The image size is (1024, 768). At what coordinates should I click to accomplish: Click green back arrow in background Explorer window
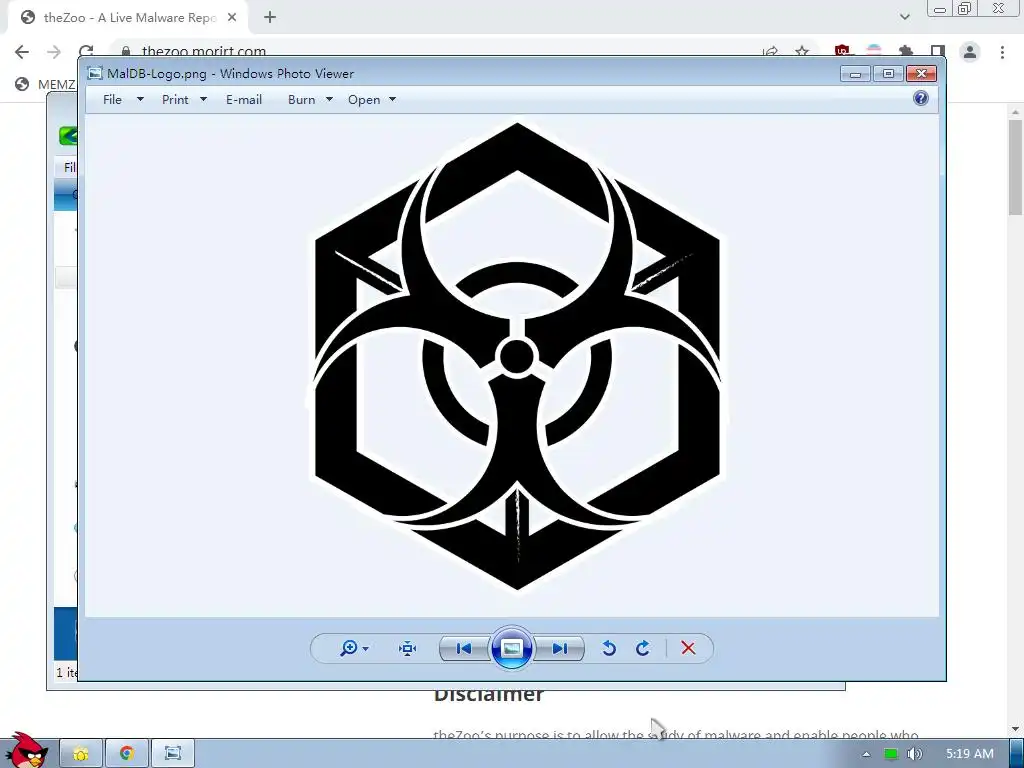[x=68, y=135]
